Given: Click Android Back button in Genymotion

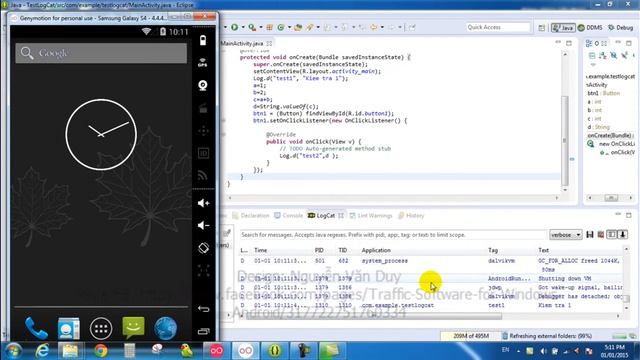Looking at the screenshot, I should pos(203,309).
